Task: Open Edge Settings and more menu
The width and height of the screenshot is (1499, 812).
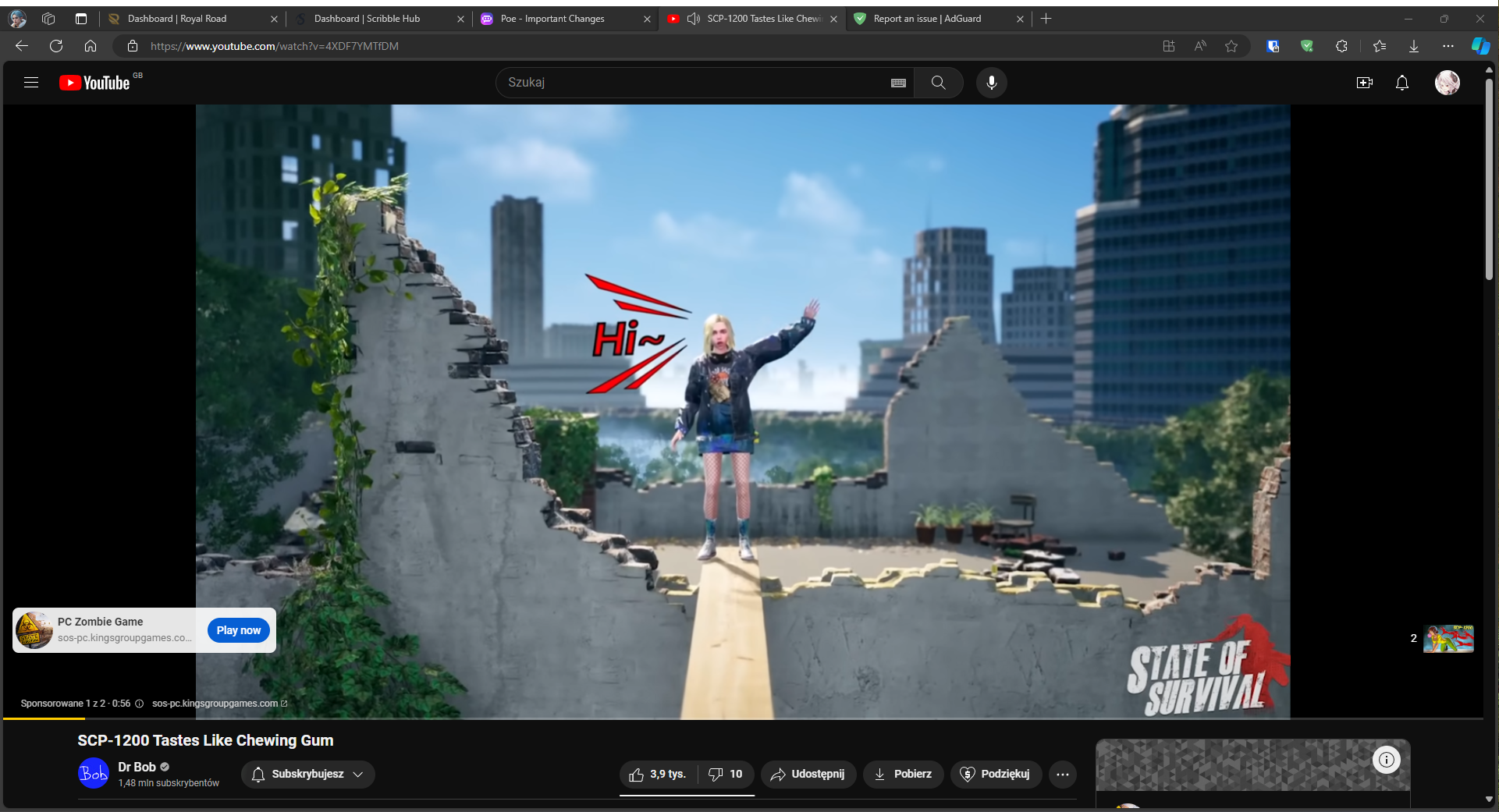Action: click(1447, 46)
